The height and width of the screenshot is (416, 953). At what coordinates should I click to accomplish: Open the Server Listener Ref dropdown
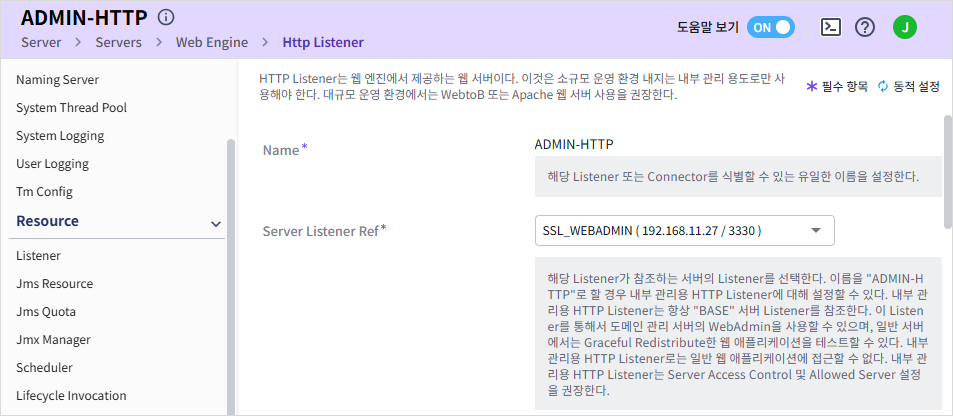pos(684,231)
